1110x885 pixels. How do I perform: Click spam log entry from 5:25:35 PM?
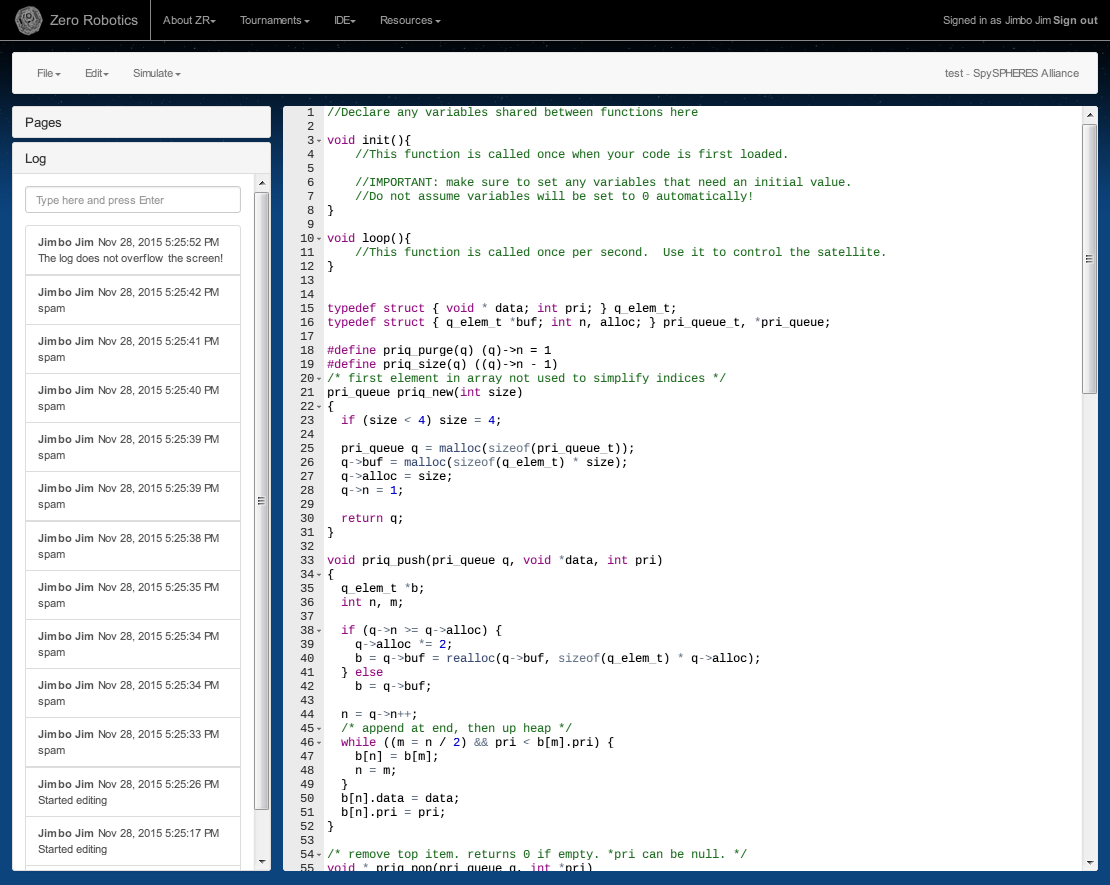[x=133, y=595]
